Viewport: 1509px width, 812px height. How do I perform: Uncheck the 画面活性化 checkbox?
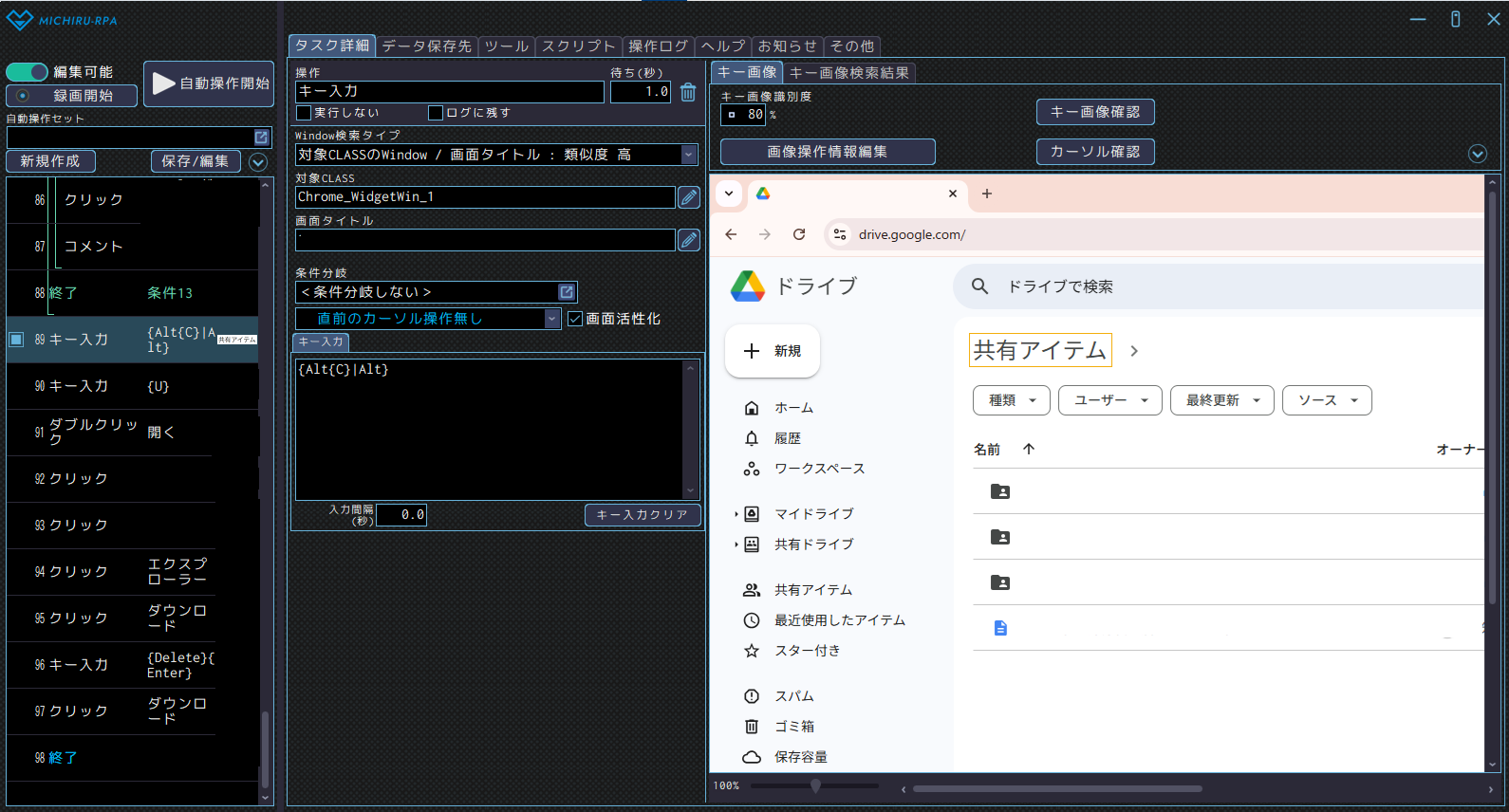[x=575, y=319]
